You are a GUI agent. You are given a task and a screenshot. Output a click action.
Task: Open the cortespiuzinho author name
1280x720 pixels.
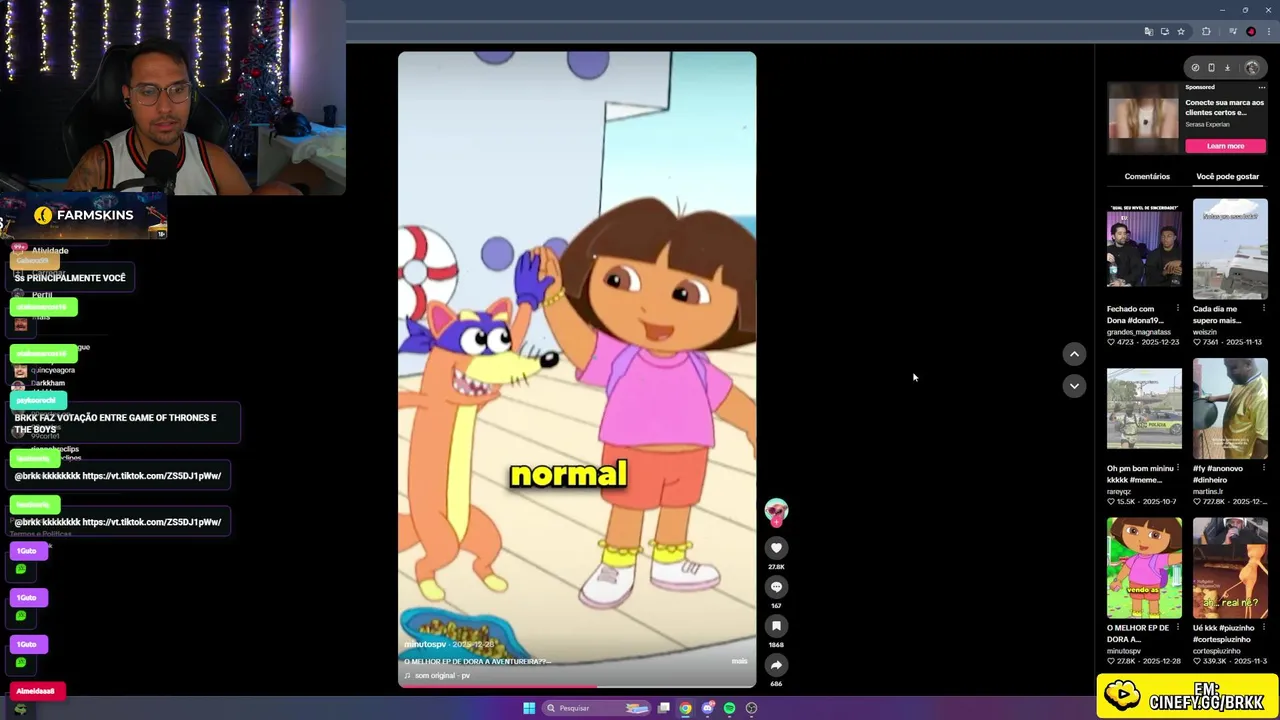click(x=1216, y=651)
